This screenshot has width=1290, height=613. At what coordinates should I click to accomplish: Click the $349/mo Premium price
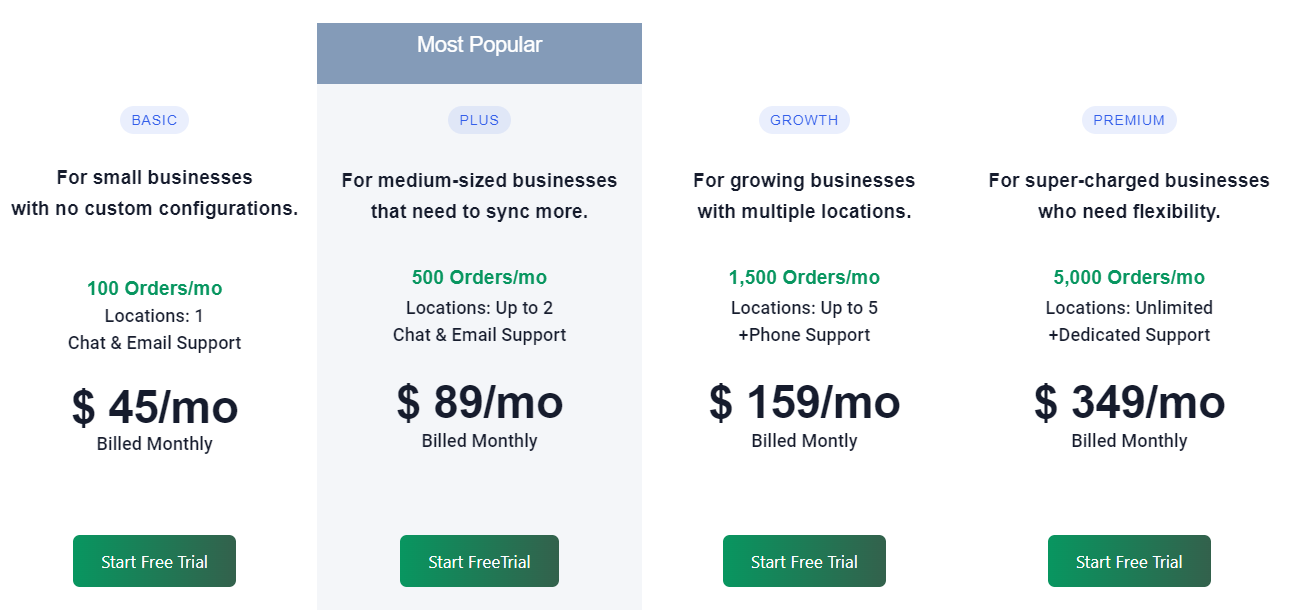pos(1129,402)
